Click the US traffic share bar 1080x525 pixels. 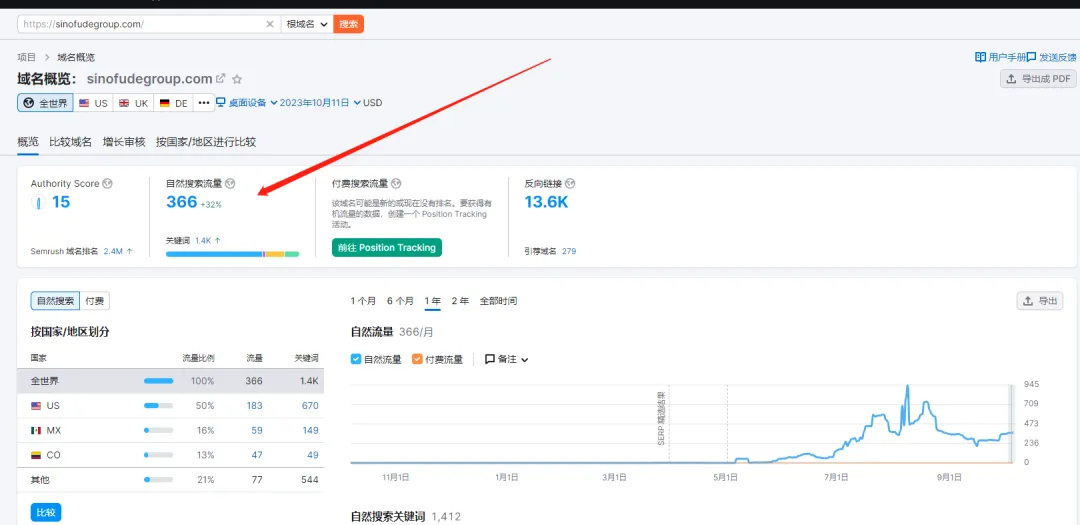[x=158, y=406]
